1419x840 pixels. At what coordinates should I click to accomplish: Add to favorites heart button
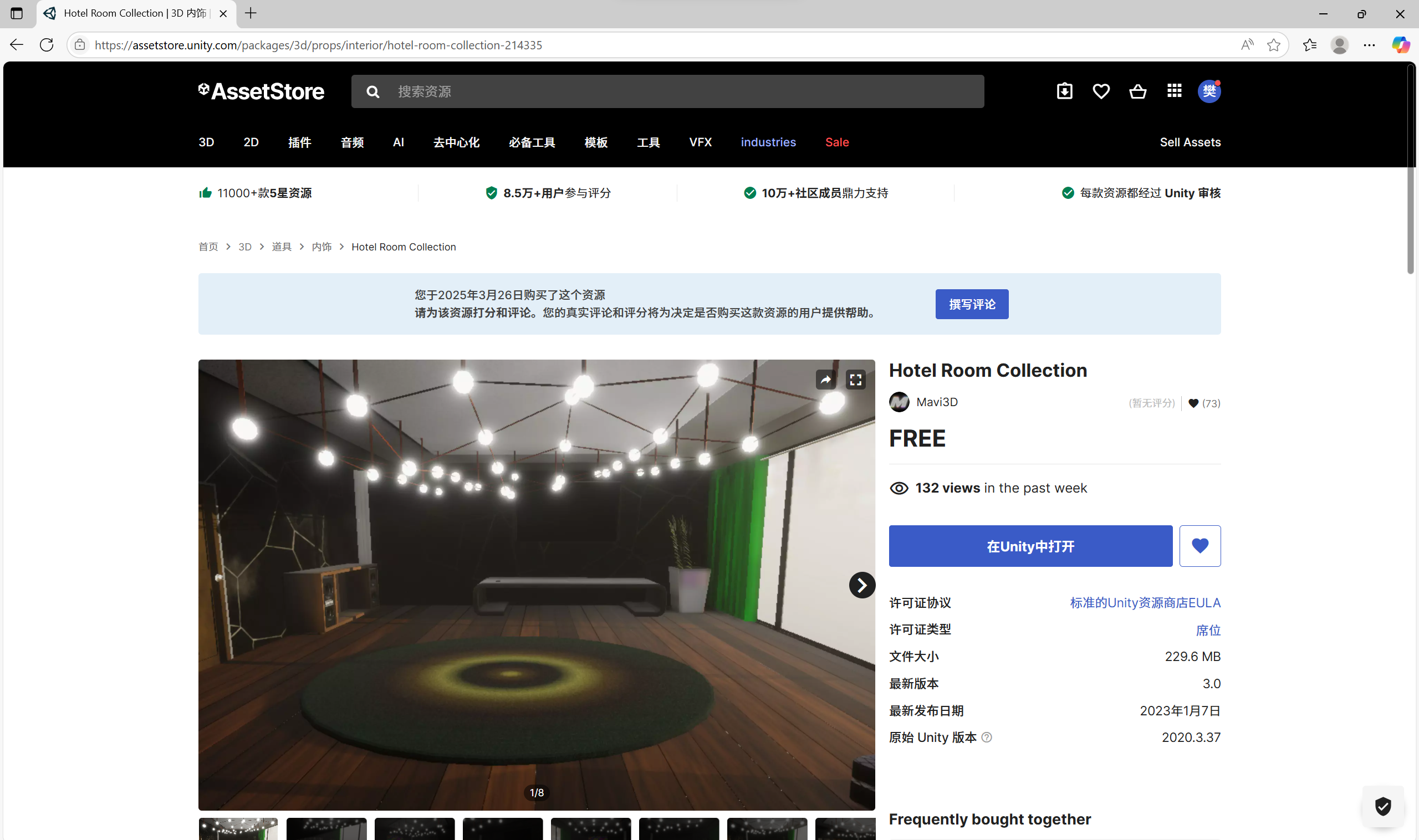click(1200, 546)
